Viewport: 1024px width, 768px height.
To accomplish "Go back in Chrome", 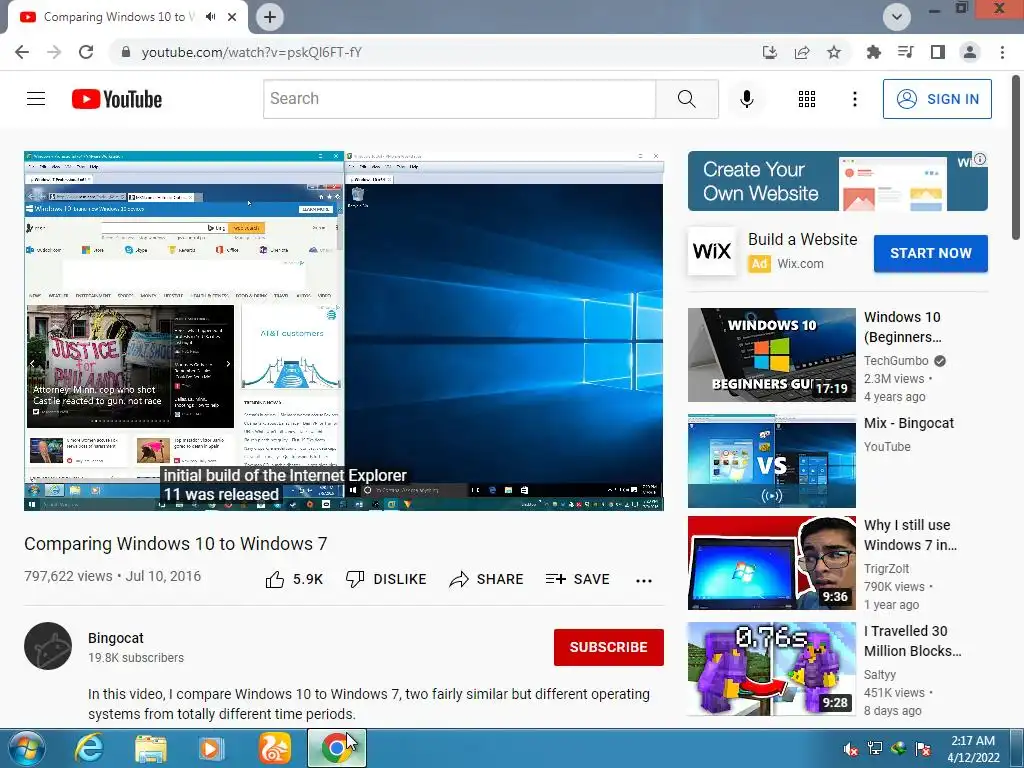I will [22, 52].
